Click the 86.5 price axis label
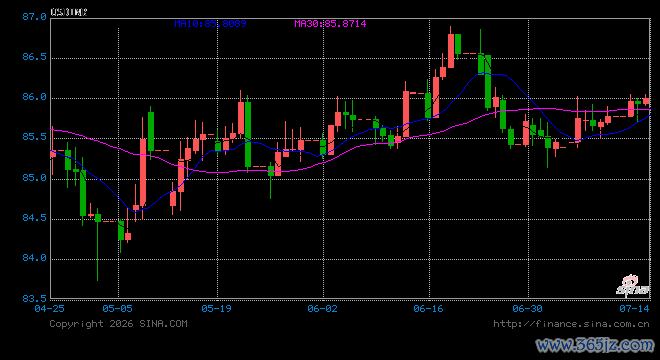Image resolution: width=660 pixels, height=360 pixels. click(x=34, y=57)
